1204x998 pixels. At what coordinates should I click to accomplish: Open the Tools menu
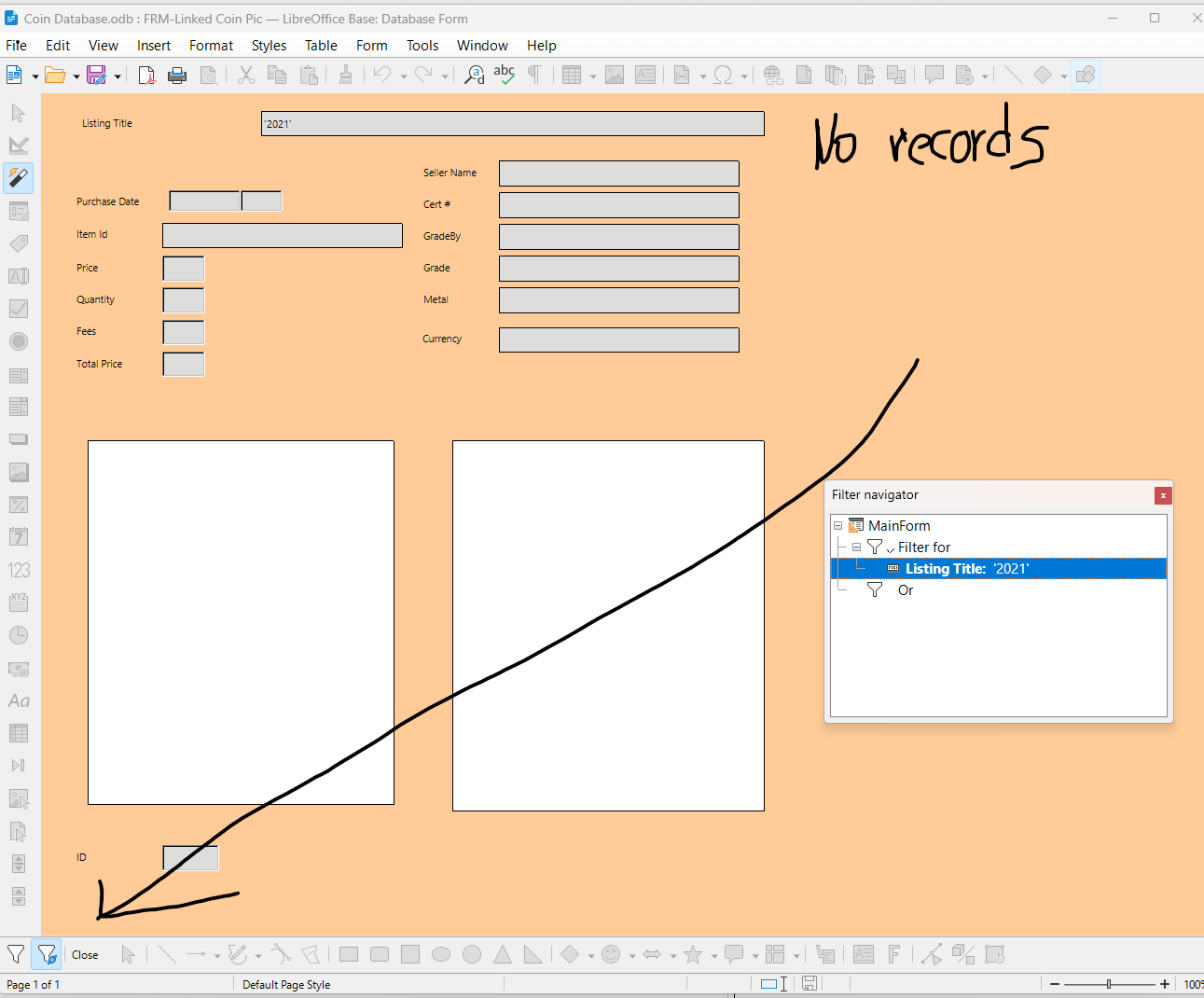click(x=422, y=46)
